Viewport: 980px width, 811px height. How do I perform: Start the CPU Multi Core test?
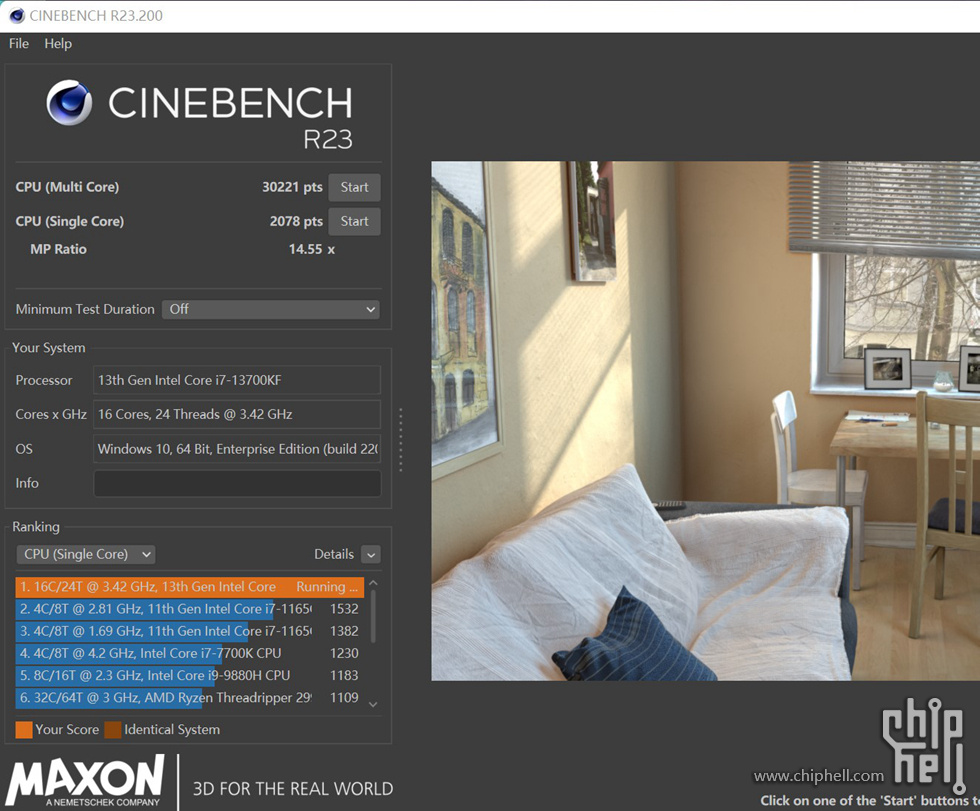(354, 187)
